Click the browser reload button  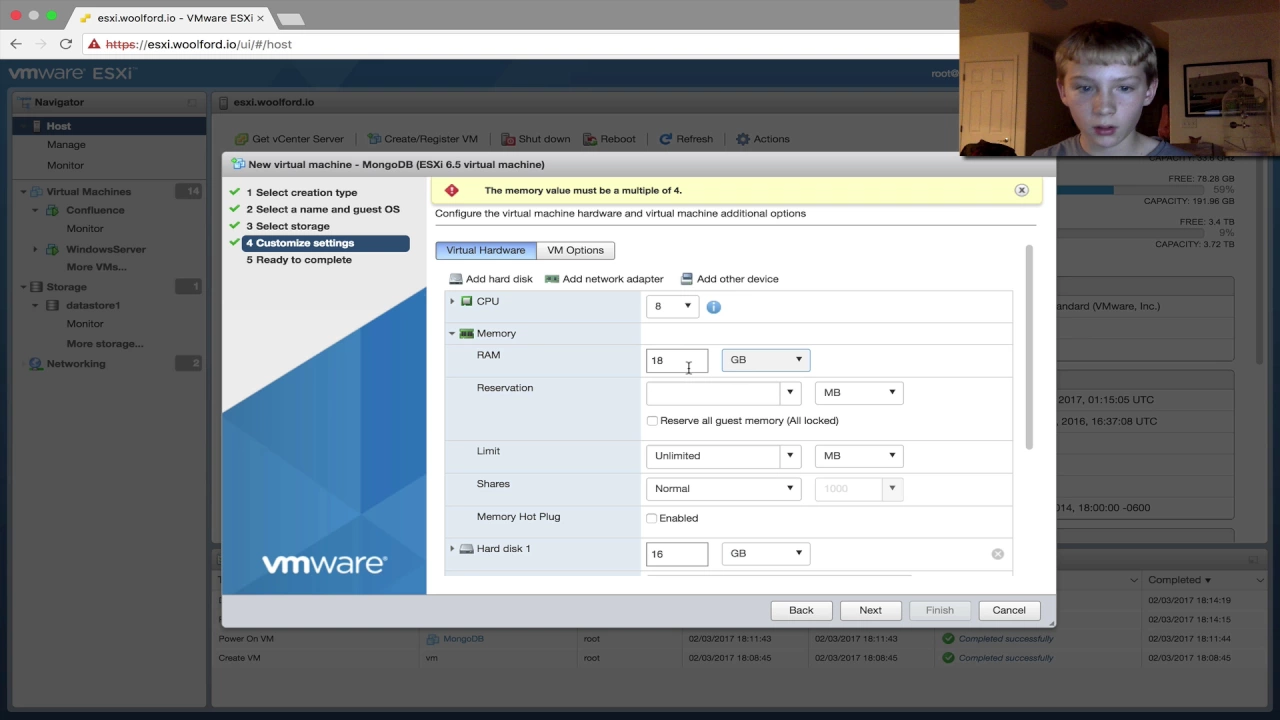pyautogui.click(x=66, y=44)
